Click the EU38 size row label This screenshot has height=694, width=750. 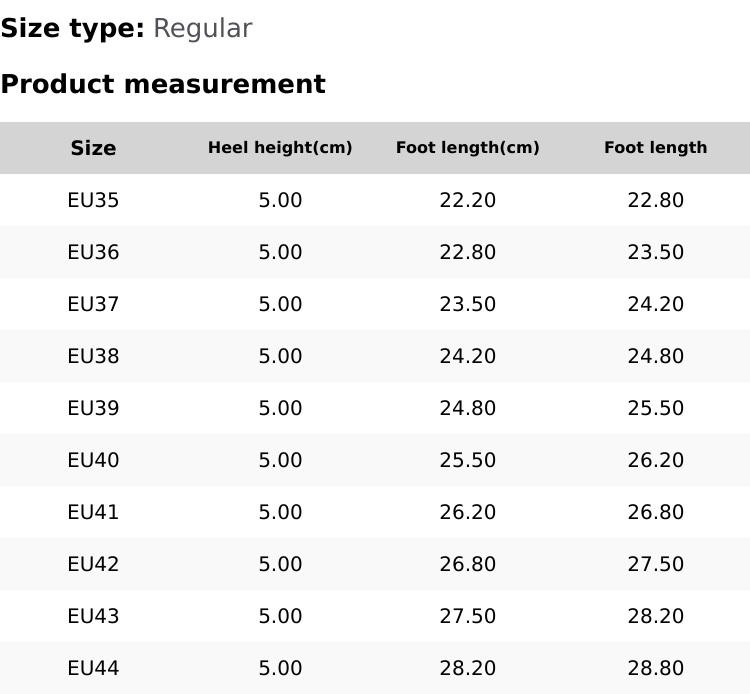pos(93,356)
